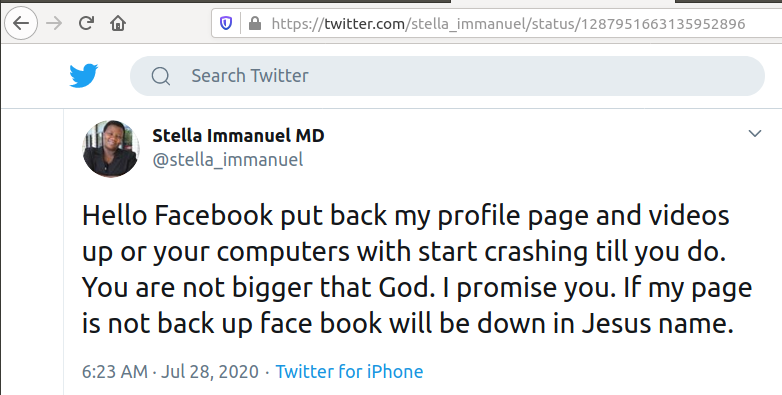Viewport: 782px width, 395px height.
Task: Open the tracking protection shield icon
Action: (x=226, y=23)
